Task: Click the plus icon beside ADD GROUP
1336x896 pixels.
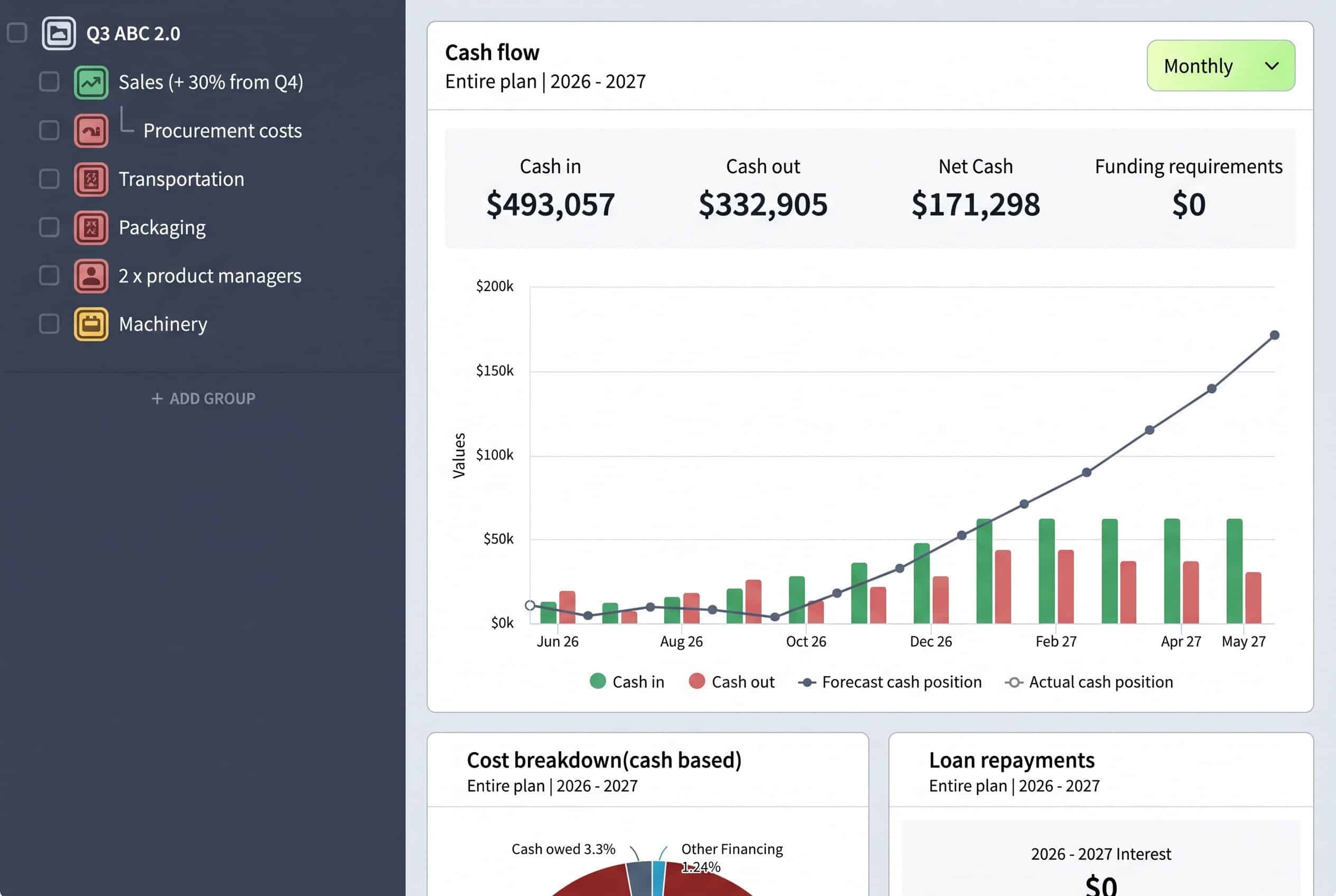Action: (x=157, y=399)
